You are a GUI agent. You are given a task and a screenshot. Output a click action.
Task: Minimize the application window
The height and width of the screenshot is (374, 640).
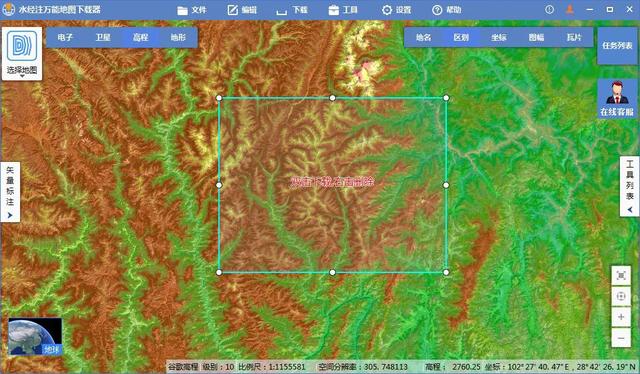coord(590,9)
